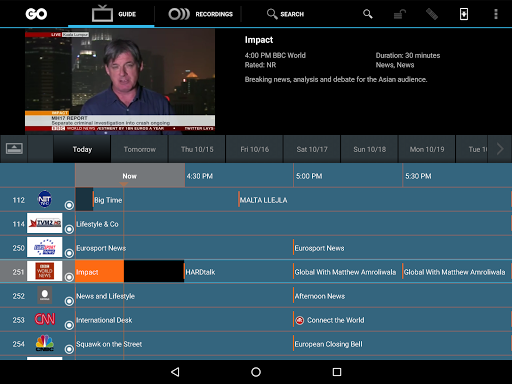Open the remote control icon
Image resolution: width=512 pixels, height=384 pixels.
pos(432,14)
